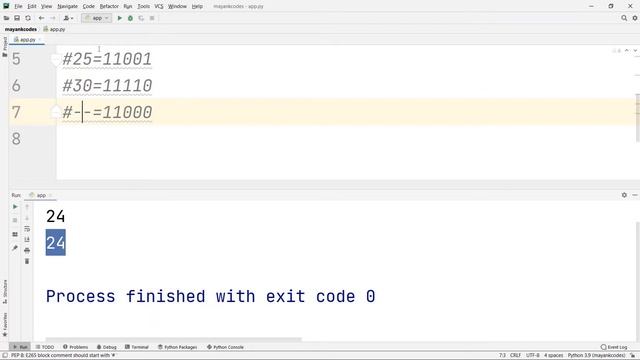Open the Debug tool window
640x360 pixels.
(107, 347)
